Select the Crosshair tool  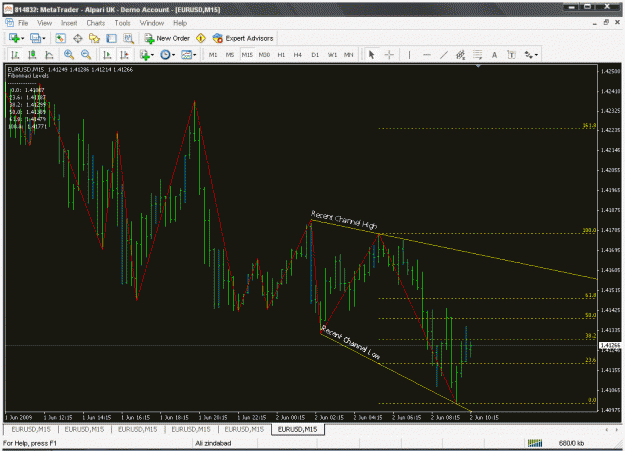point(389,55)
